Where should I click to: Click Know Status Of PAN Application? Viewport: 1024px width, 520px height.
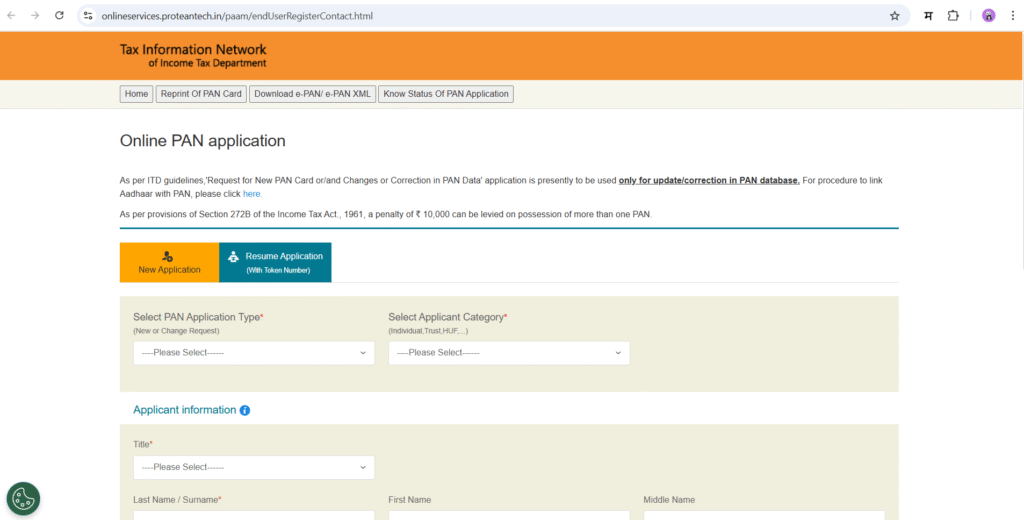[x=445, y=94]
